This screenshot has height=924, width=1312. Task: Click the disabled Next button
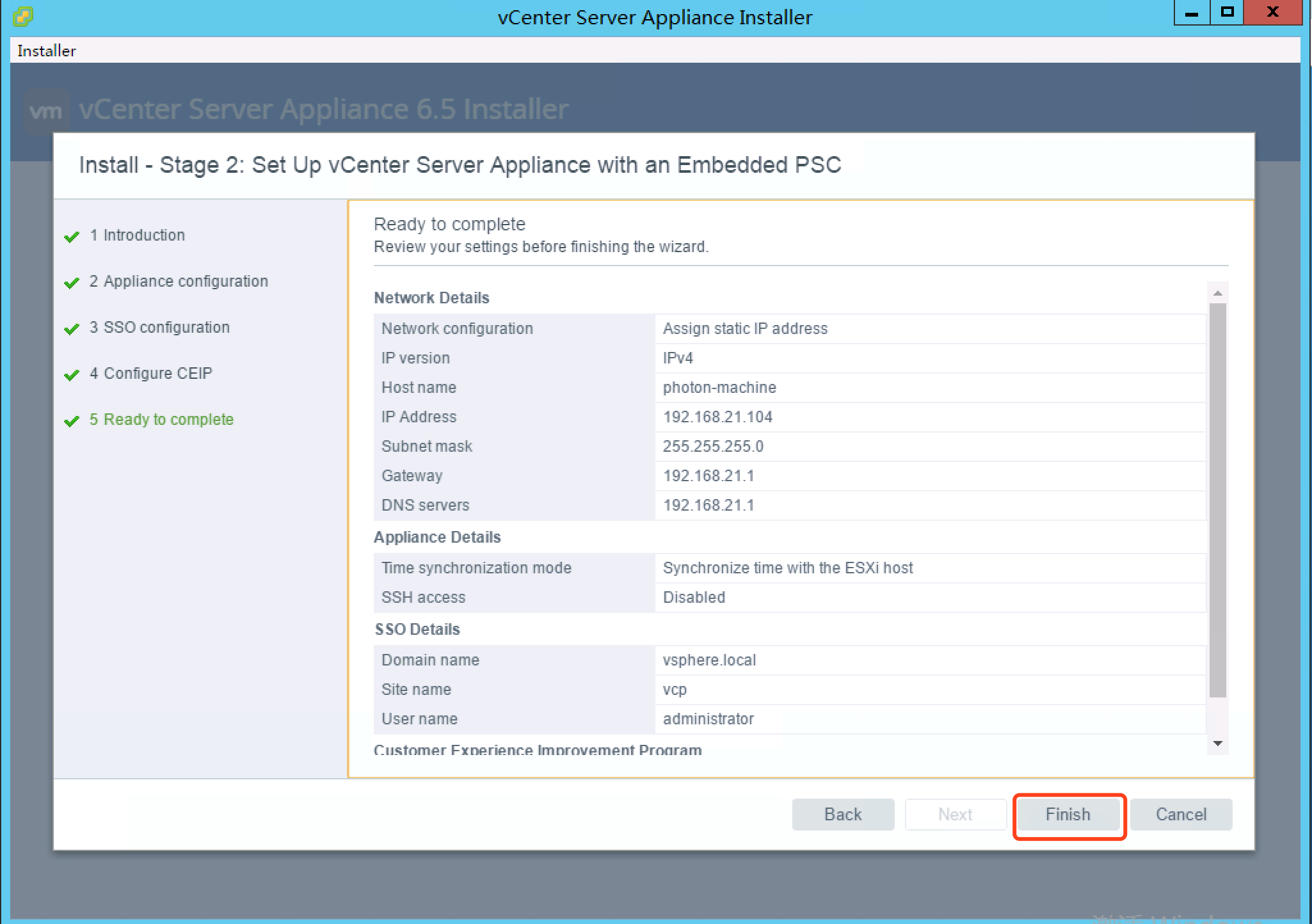pos(956,815)
